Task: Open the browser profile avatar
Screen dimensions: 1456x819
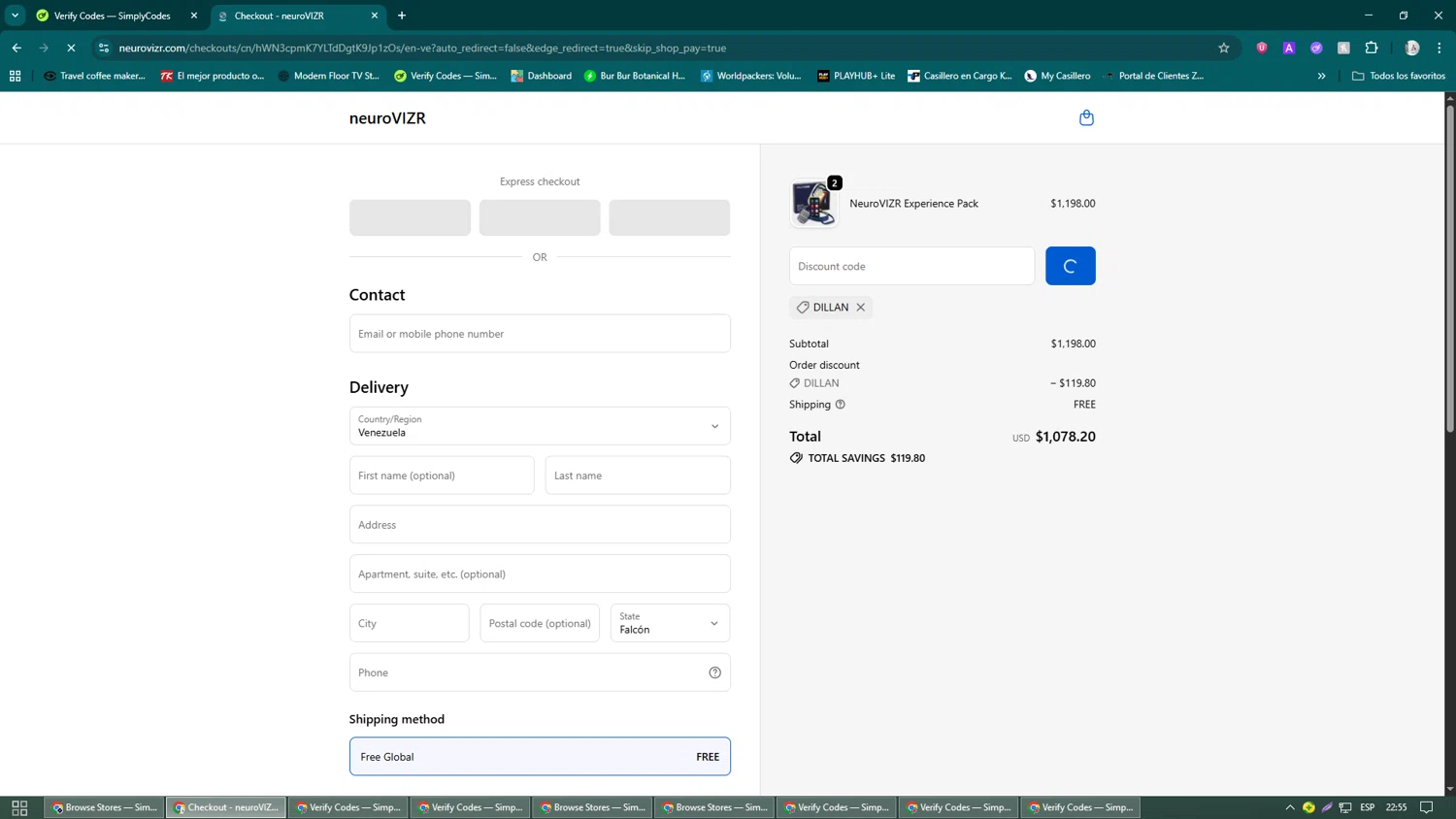Action: click(1412, 48)
